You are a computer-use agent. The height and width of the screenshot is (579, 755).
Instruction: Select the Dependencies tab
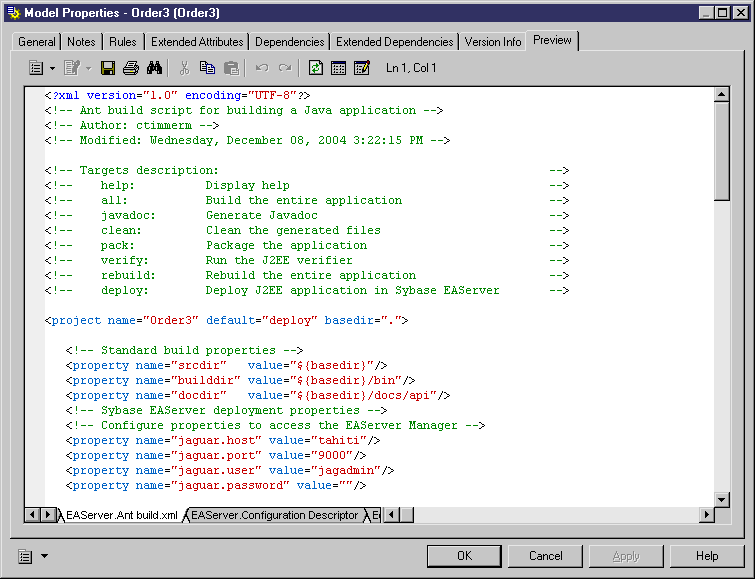(289, 42)
